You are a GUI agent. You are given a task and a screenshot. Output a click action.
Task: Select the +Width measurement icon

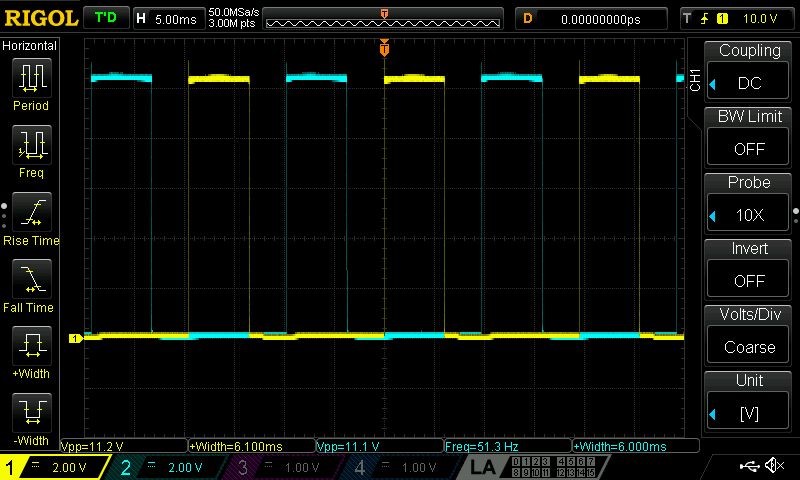pos(32,345)
